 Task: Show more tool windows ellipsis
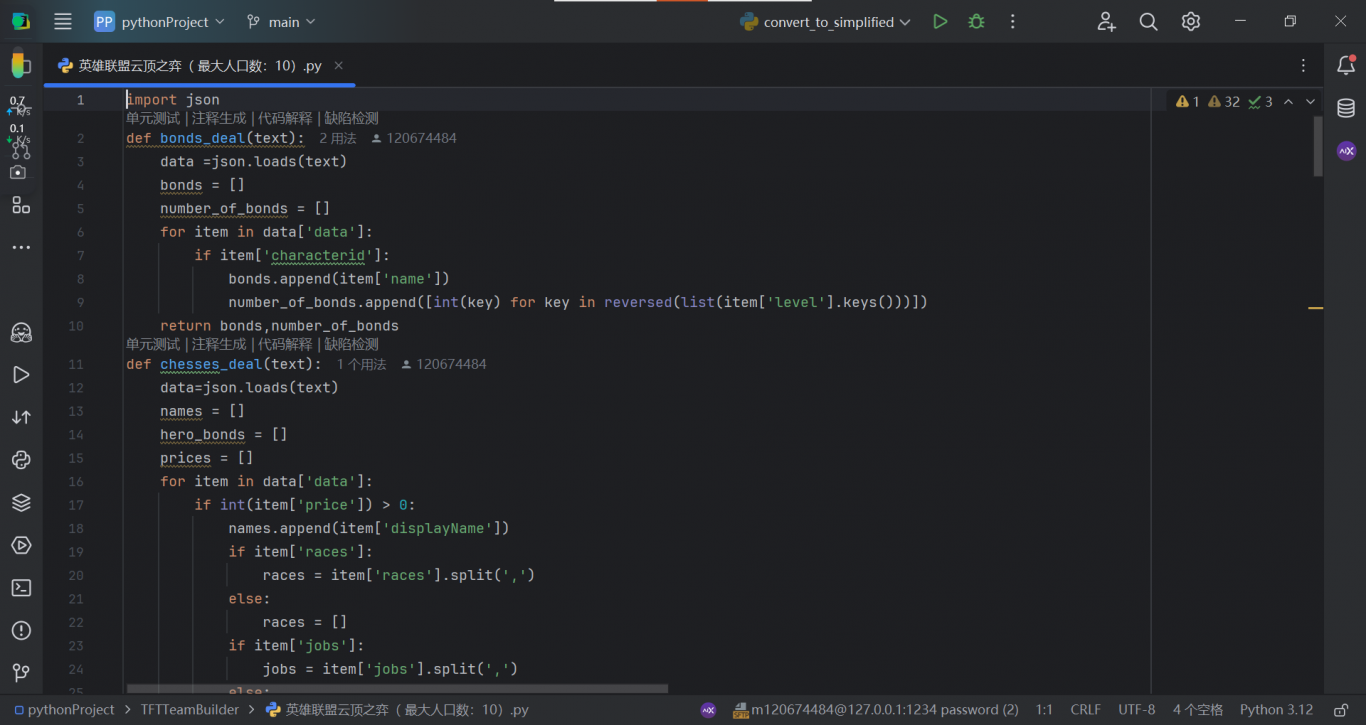[21, 247]
